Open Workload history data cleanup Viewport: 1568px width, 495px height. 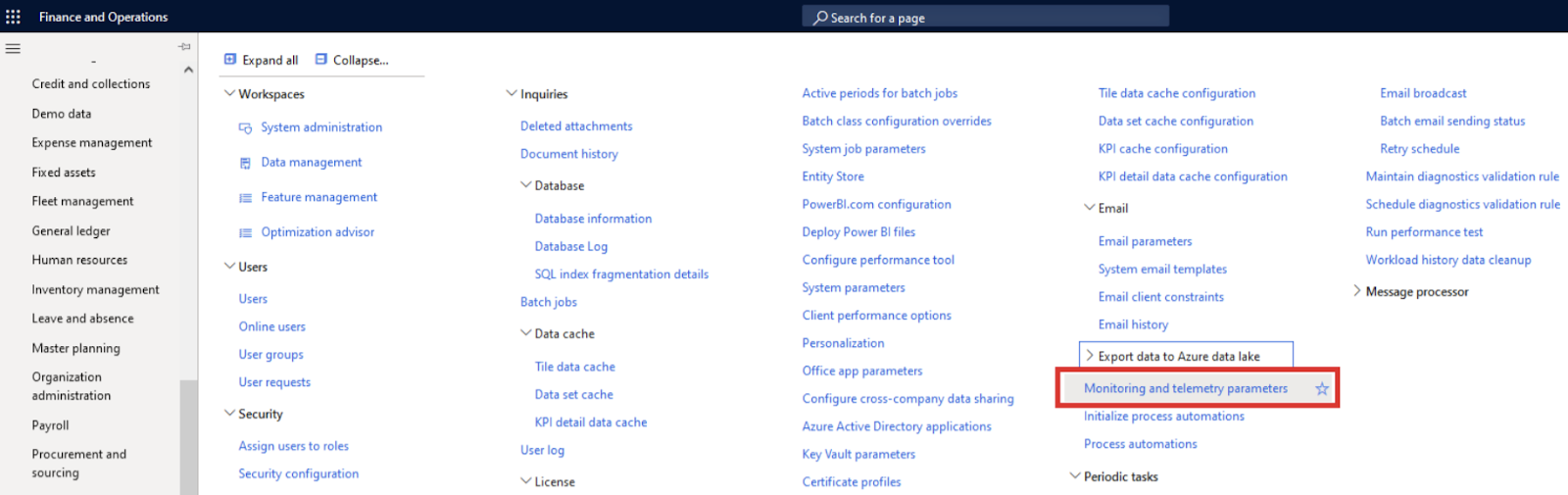[x=1448, y=260]
